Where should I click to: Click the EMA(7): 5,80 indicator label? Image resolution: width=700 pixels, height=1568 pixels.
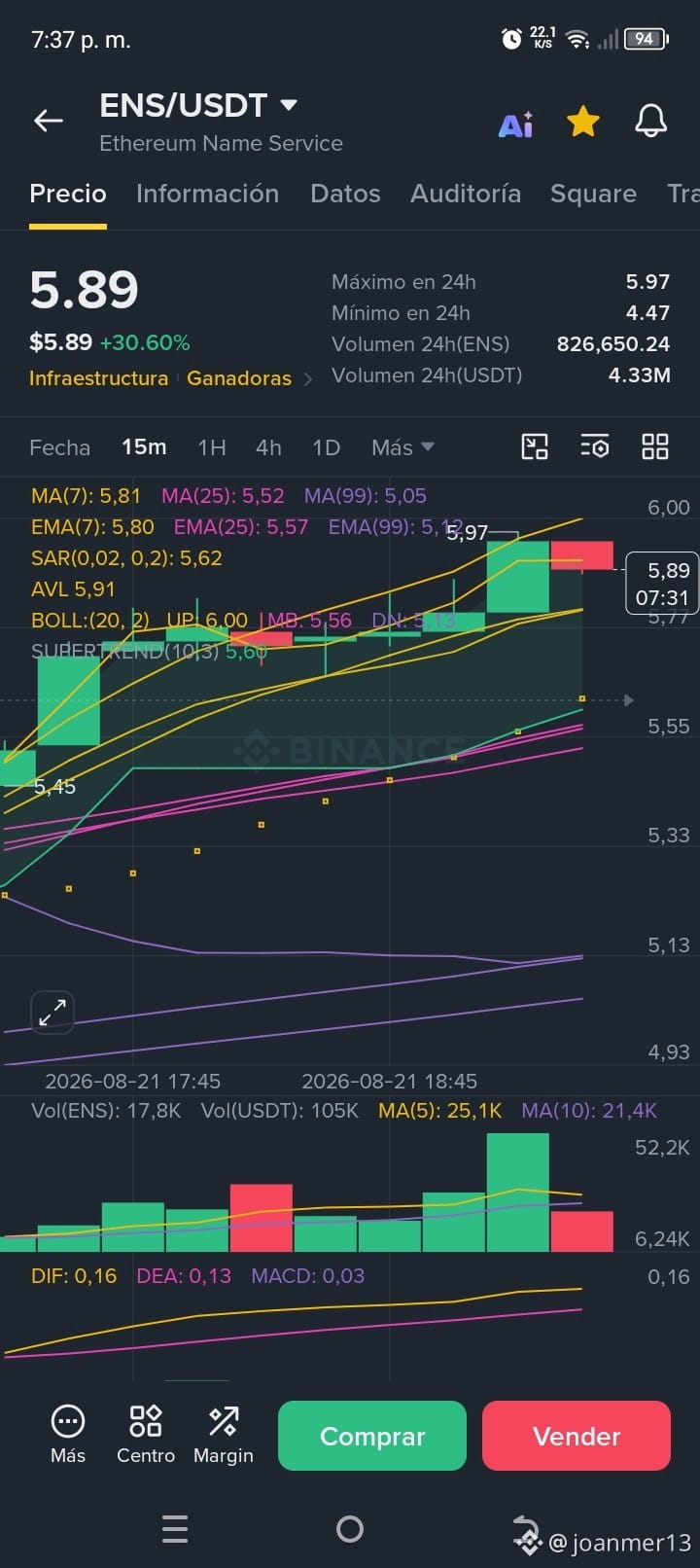[92, 526]
